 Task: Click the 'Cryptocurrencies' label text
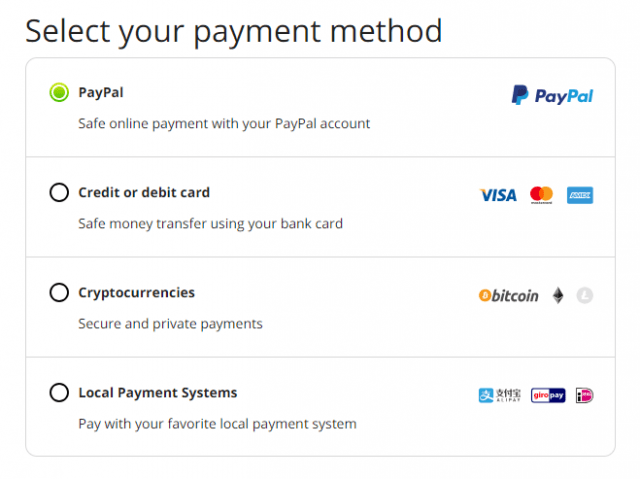[x=136, y=293]
